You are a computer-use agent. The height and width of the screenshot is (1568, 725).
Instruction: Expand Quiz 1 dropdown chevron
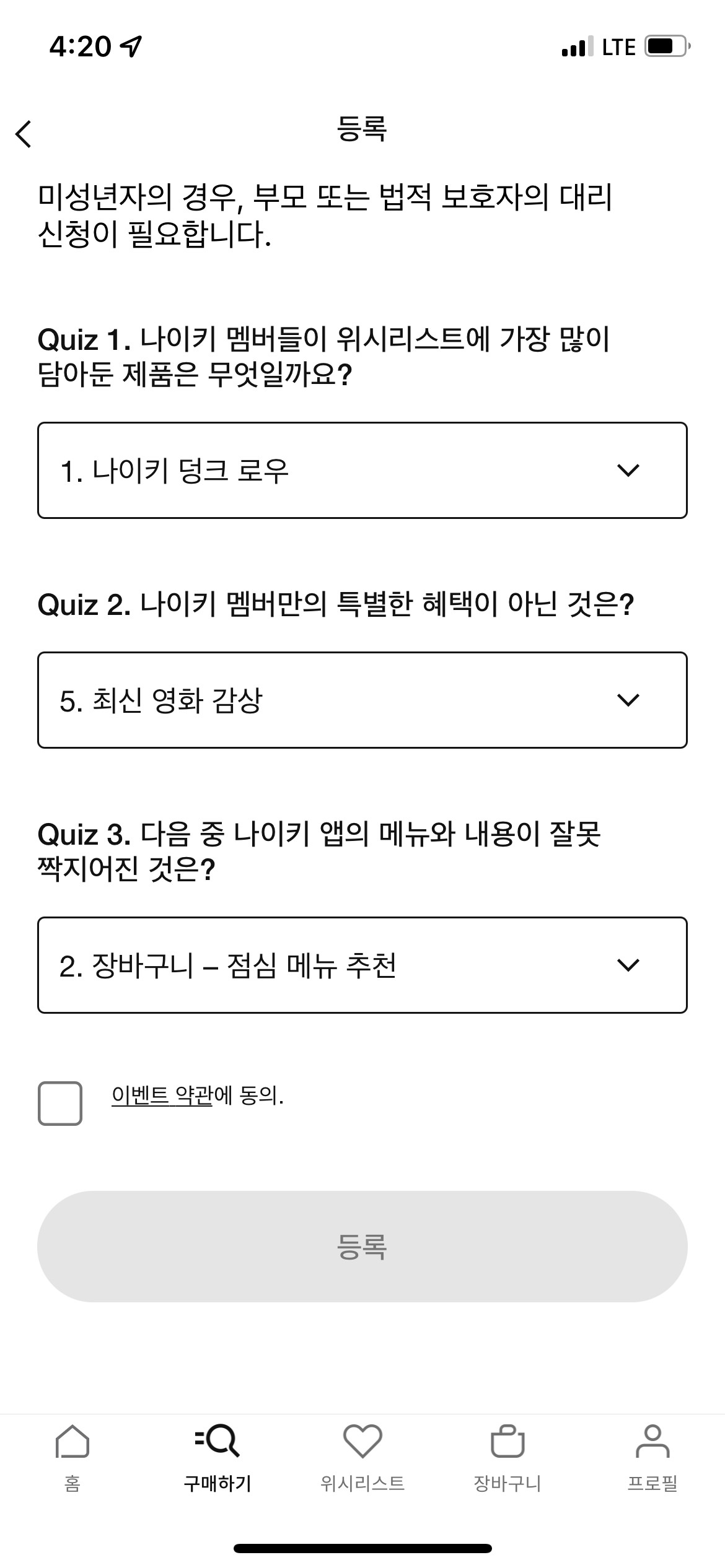pos(628,471)
